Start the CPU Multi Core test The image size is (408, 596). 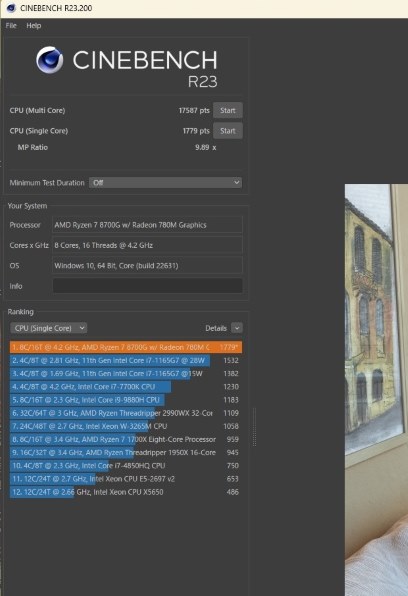tap(227, 110)
